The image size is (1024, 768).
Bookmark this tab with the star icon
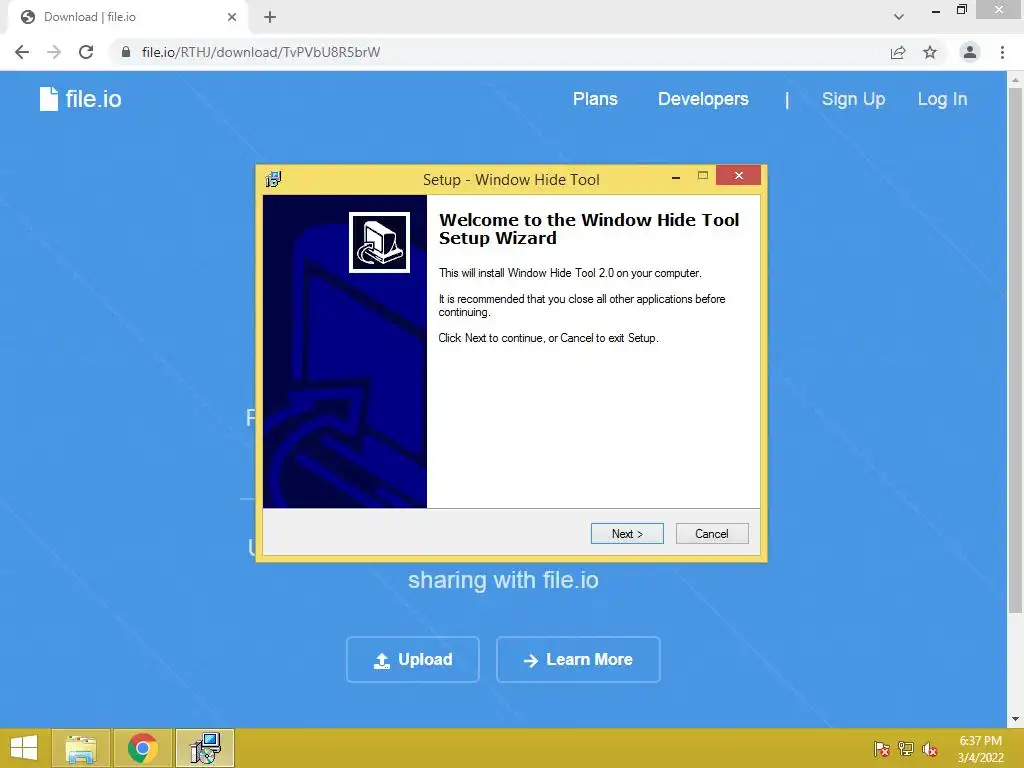pos(930,52)
